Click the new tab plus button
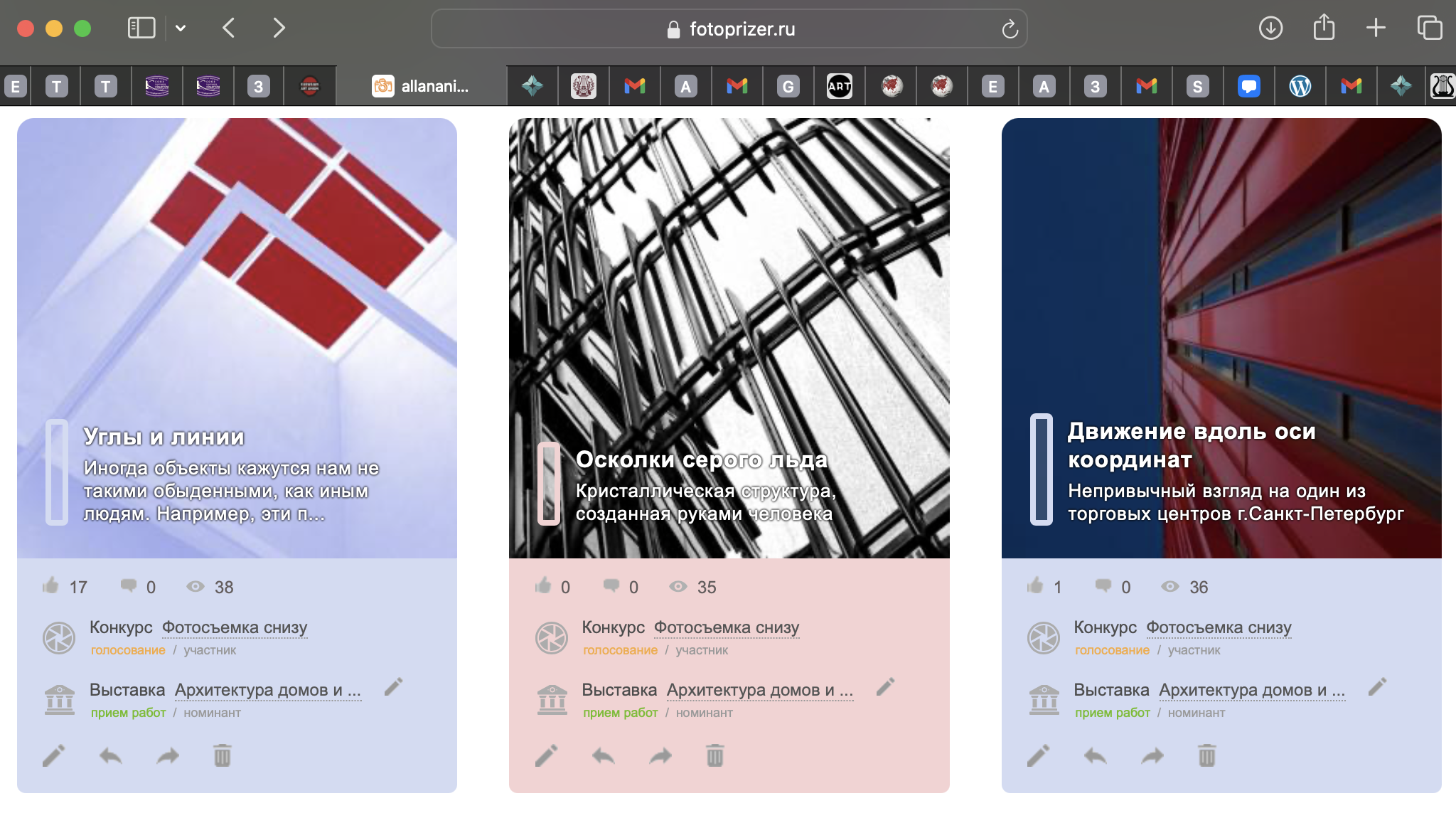The width and height of the screenshot is (1456, 818). (1376, 28)
